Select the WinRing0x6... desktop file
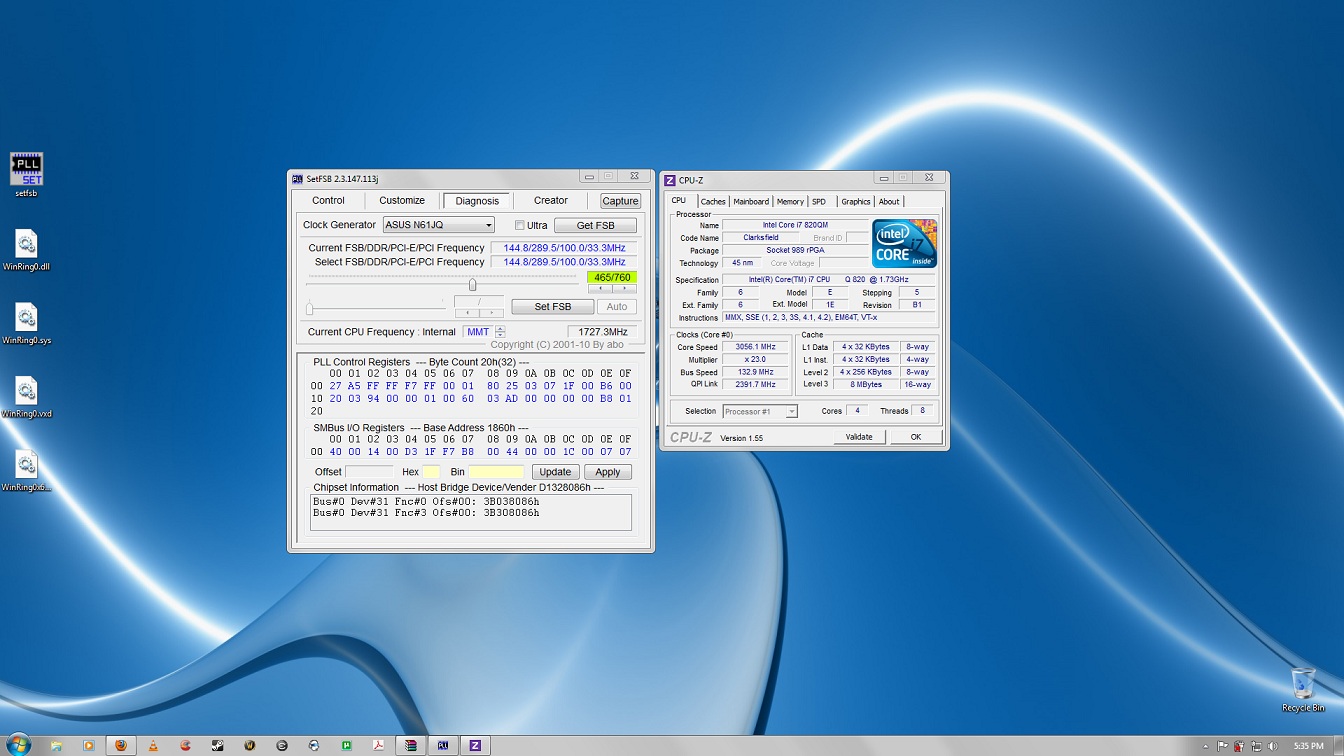The image size is (1344, 756). (27, 471)
